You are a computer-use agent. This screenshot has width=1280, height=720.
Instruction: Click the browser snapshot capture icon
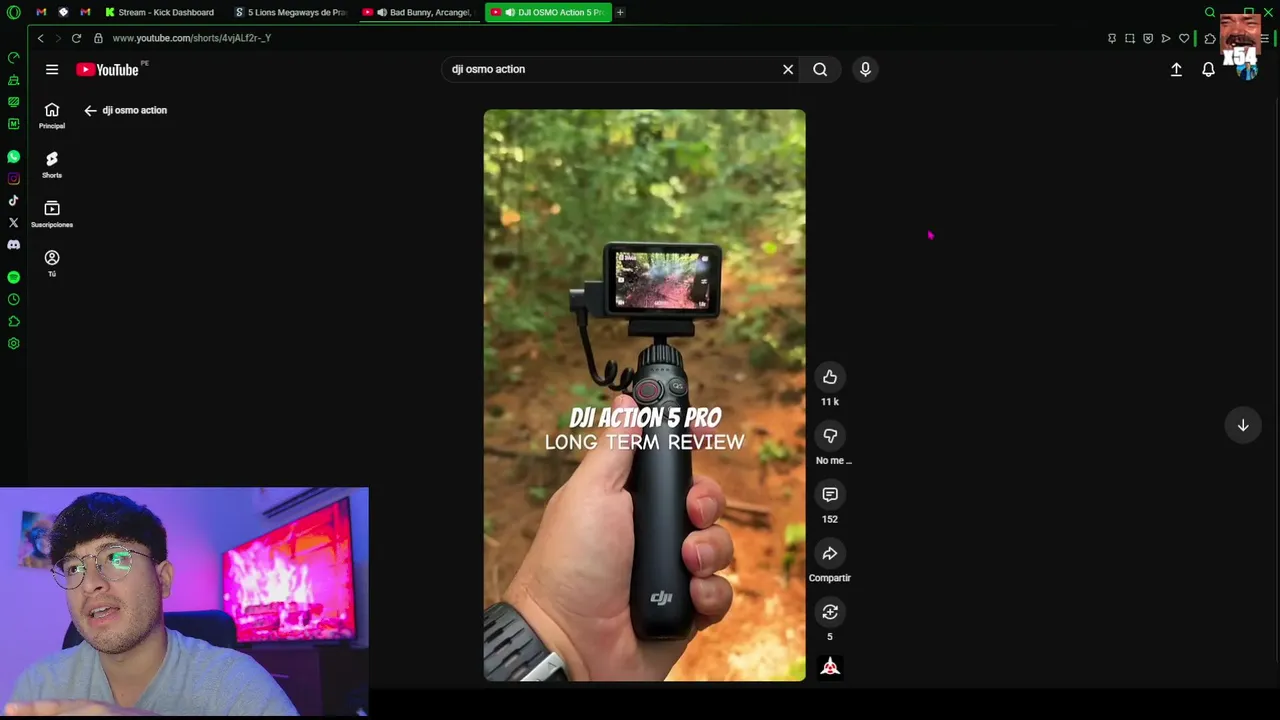pyautogui.click(x=1130, y=38)
